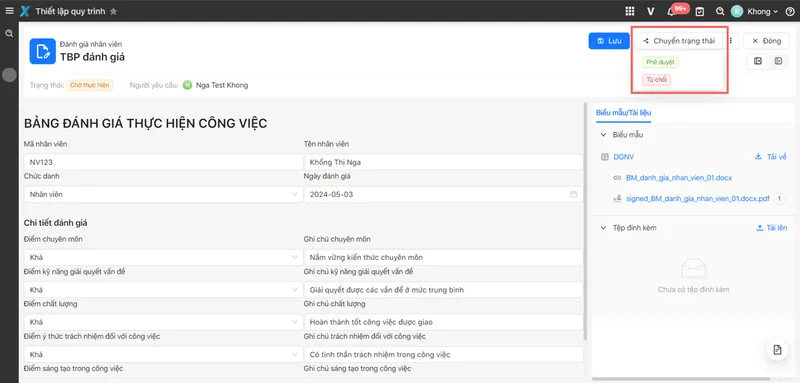Toggle the right panel layout icon
The image size is (800, 383).
[778, 61]
